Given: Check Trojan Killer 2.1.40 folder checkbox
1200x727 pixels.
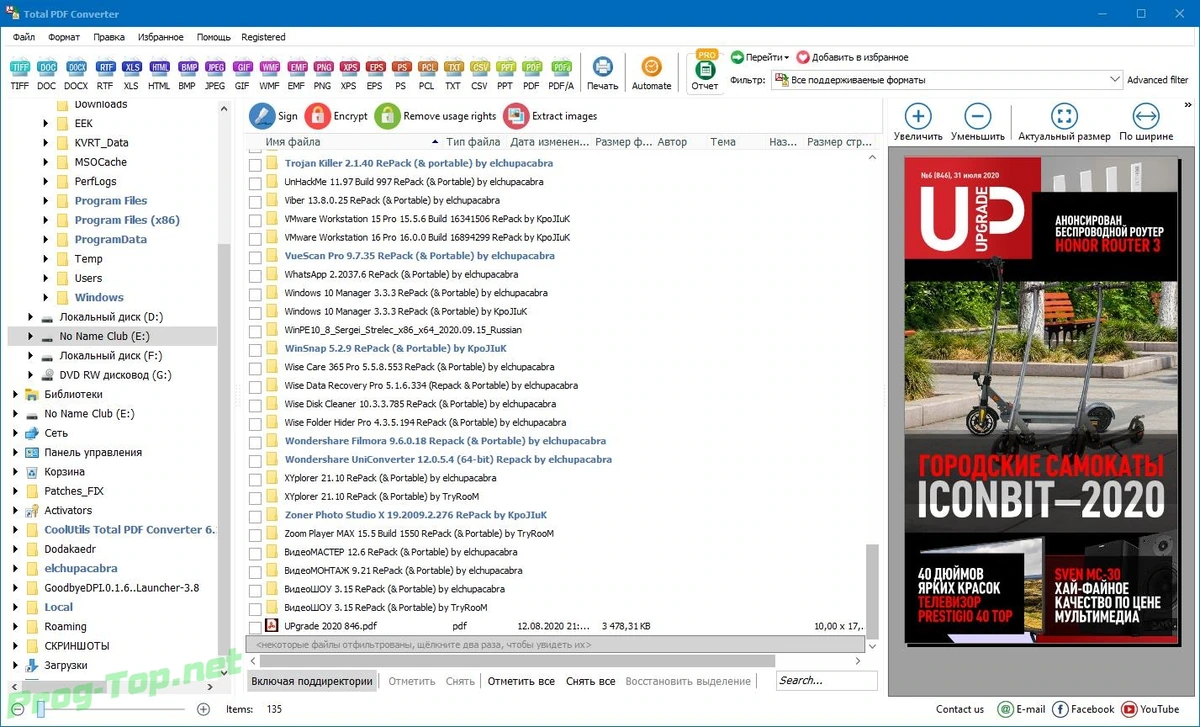Looking at the screenshot, I should coord(254,164).
